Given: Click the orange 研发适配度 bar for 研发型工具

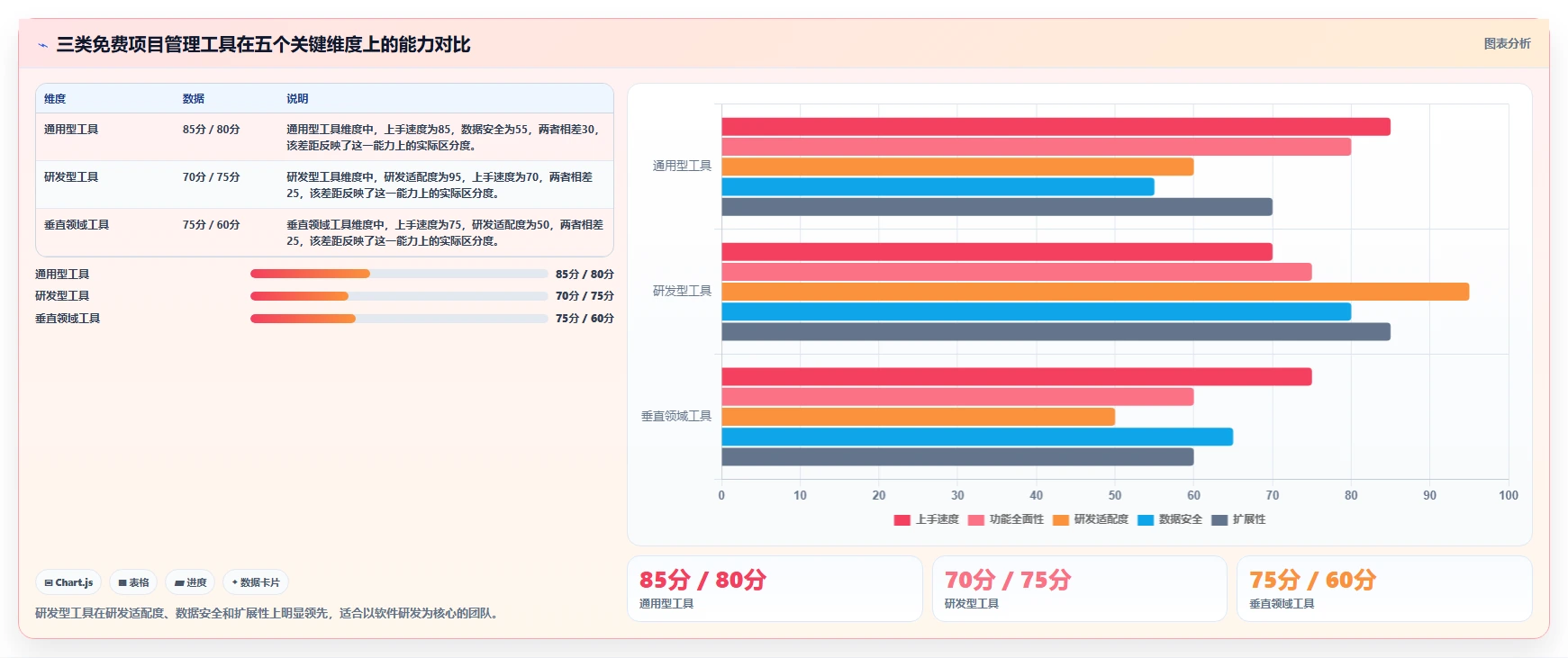Looking at the screenshot, I should 1095,292.
